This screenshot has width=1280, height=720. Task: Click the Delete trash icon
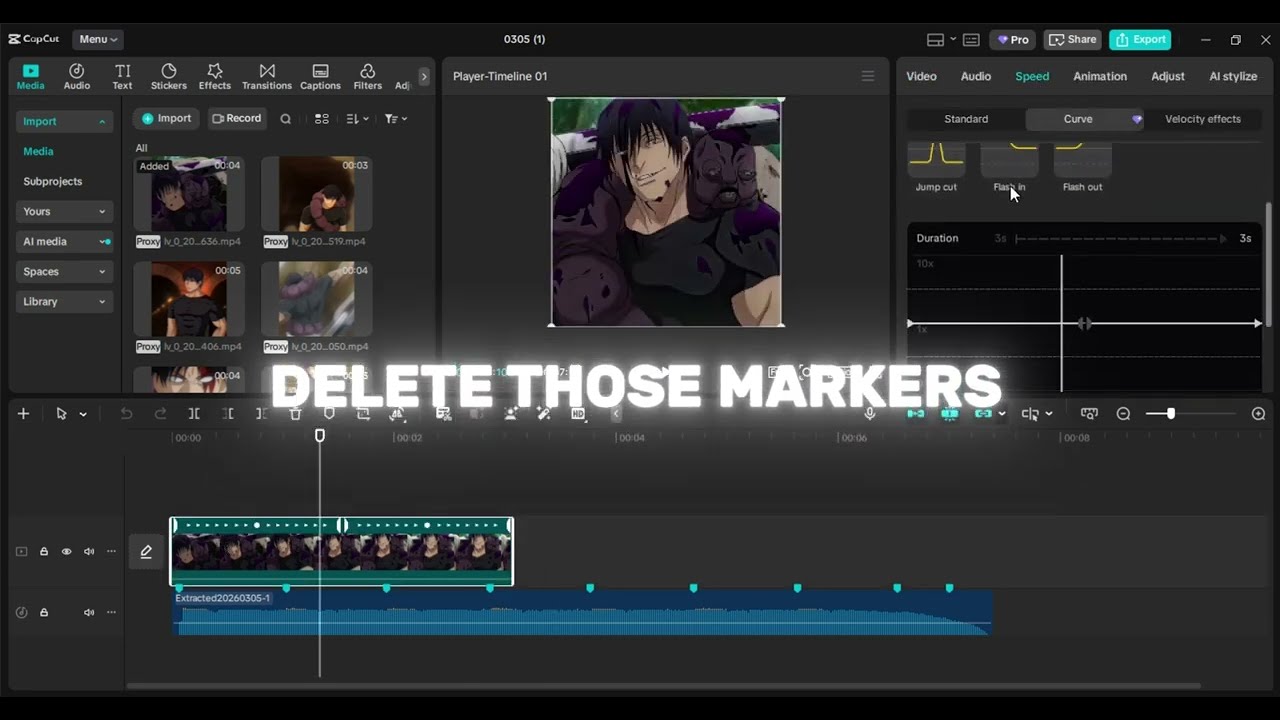(x=295, y=414)
